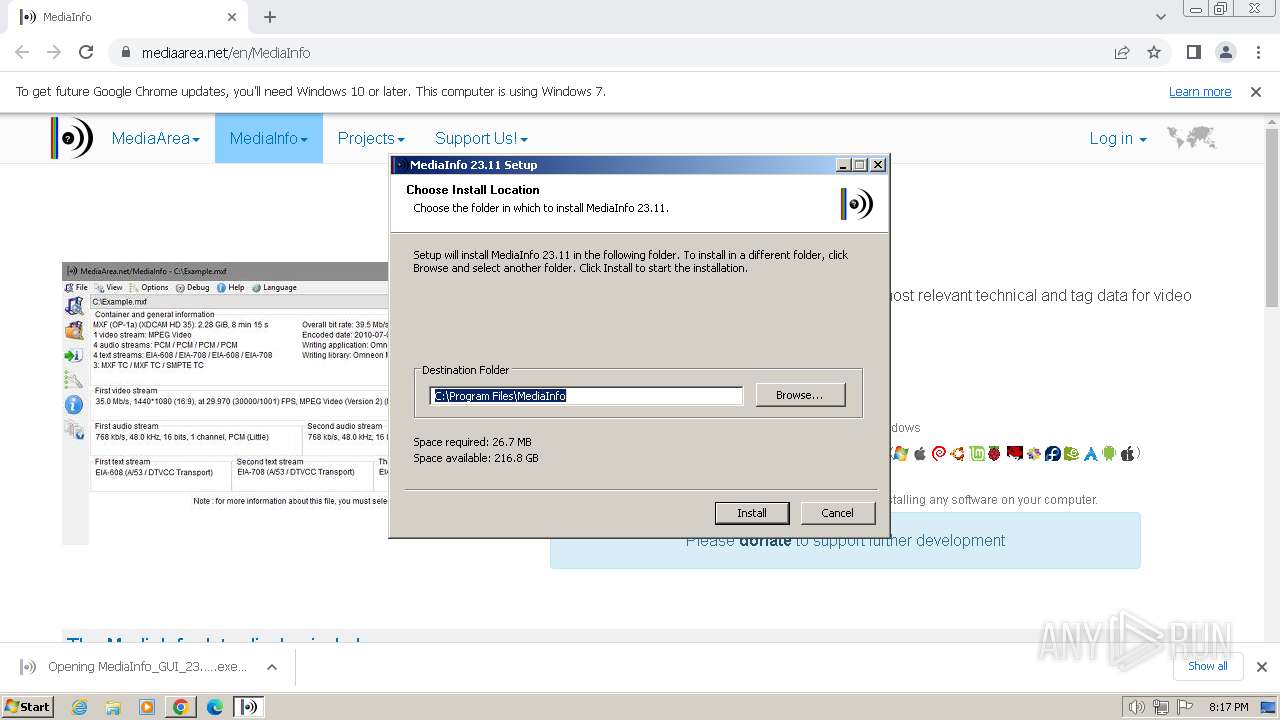Click the Debian swirl icon
Image resolution: width=1280 pixels, height=720 pixels.
tap(939, 453)
